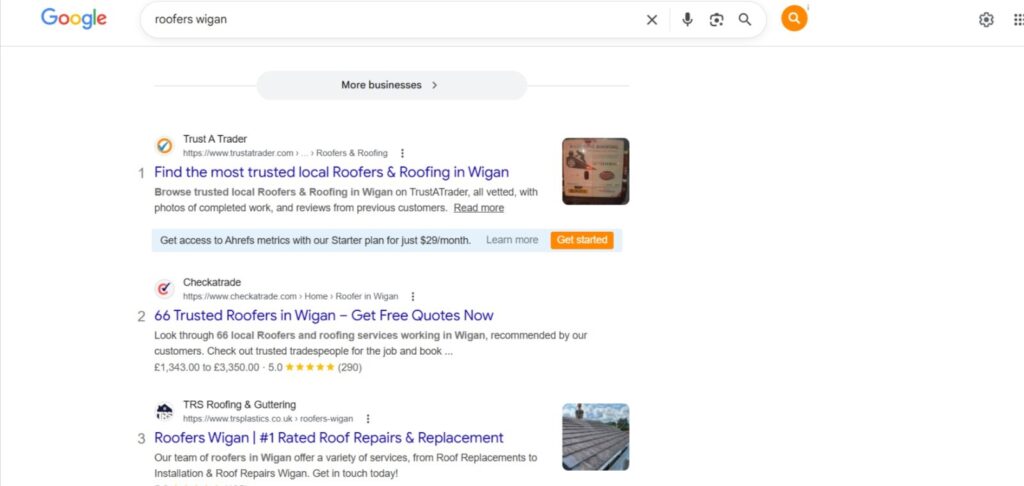Click the Checkatrade favicon
This screenshot has width=1024, height=486.
165,289
